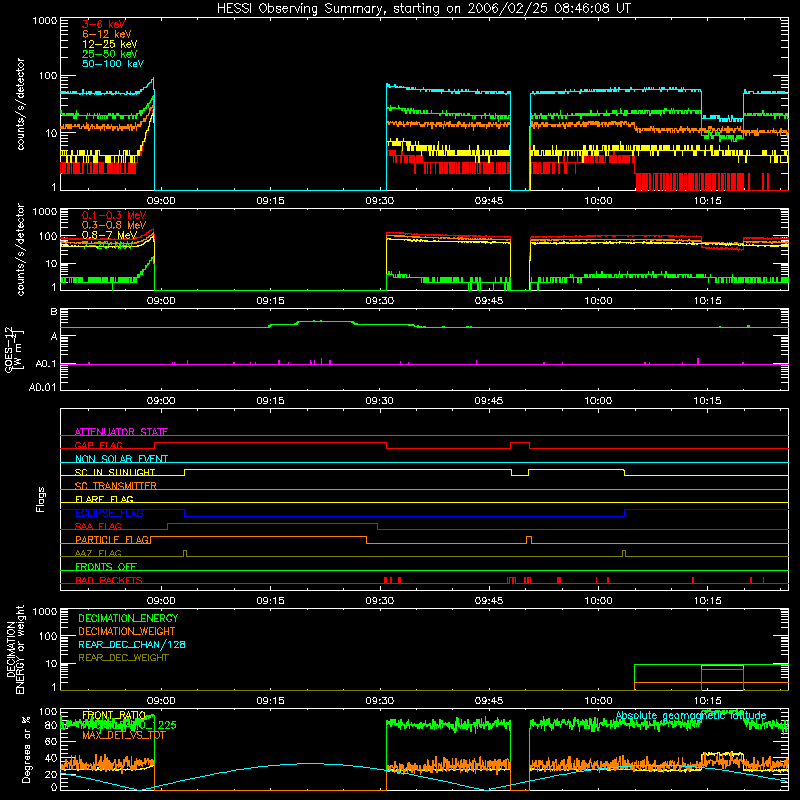Click '10:00' tick below the keV counts panel
This screenshot has width=800, height=800.
598,201
